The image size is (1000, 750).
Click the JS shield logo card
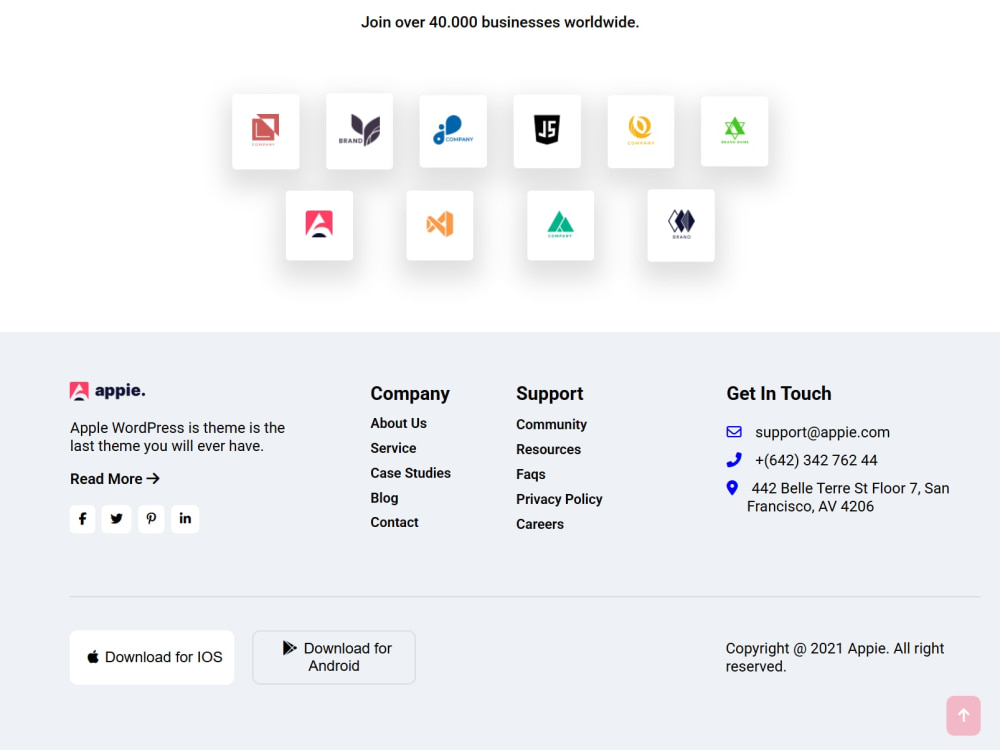pyautogui.click(x=547, y=131)
